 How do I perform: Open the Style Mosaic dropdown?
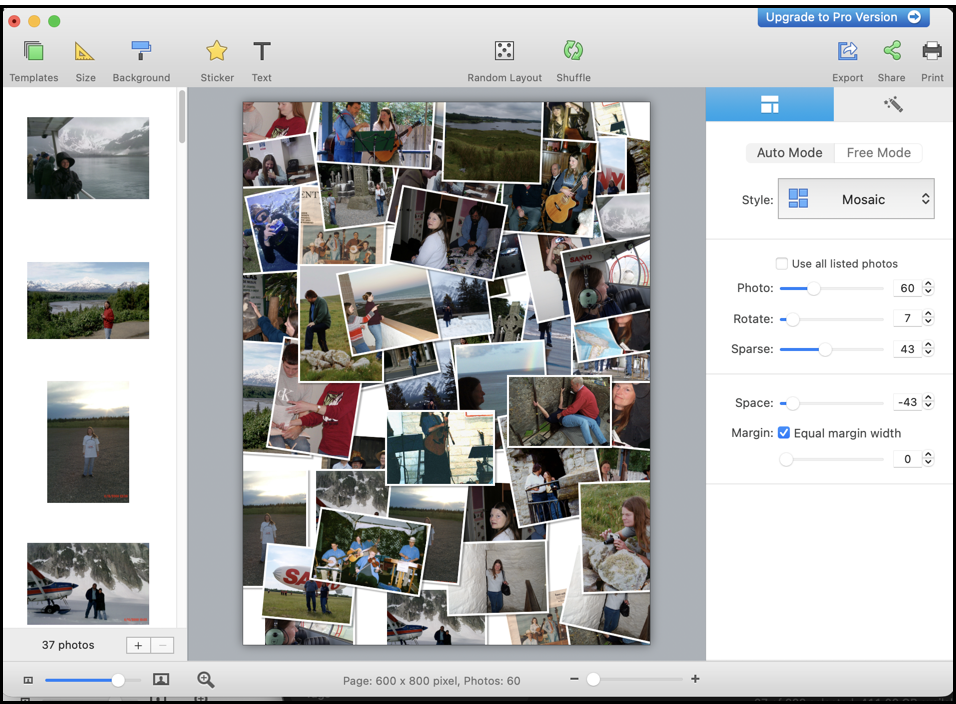(855, 199)
